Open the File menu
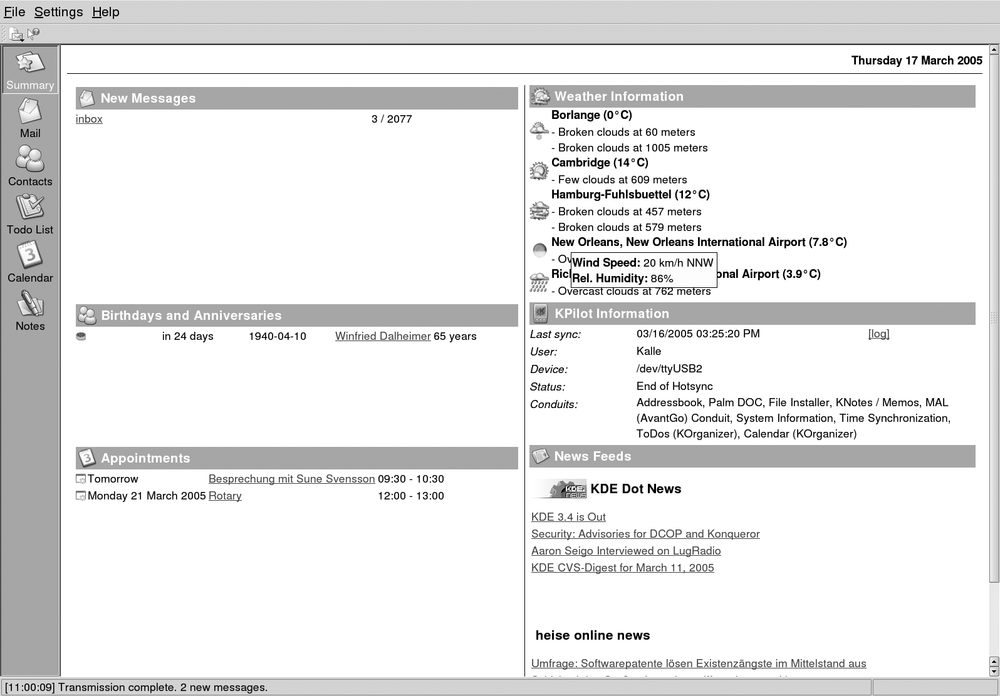 point(14,11)
